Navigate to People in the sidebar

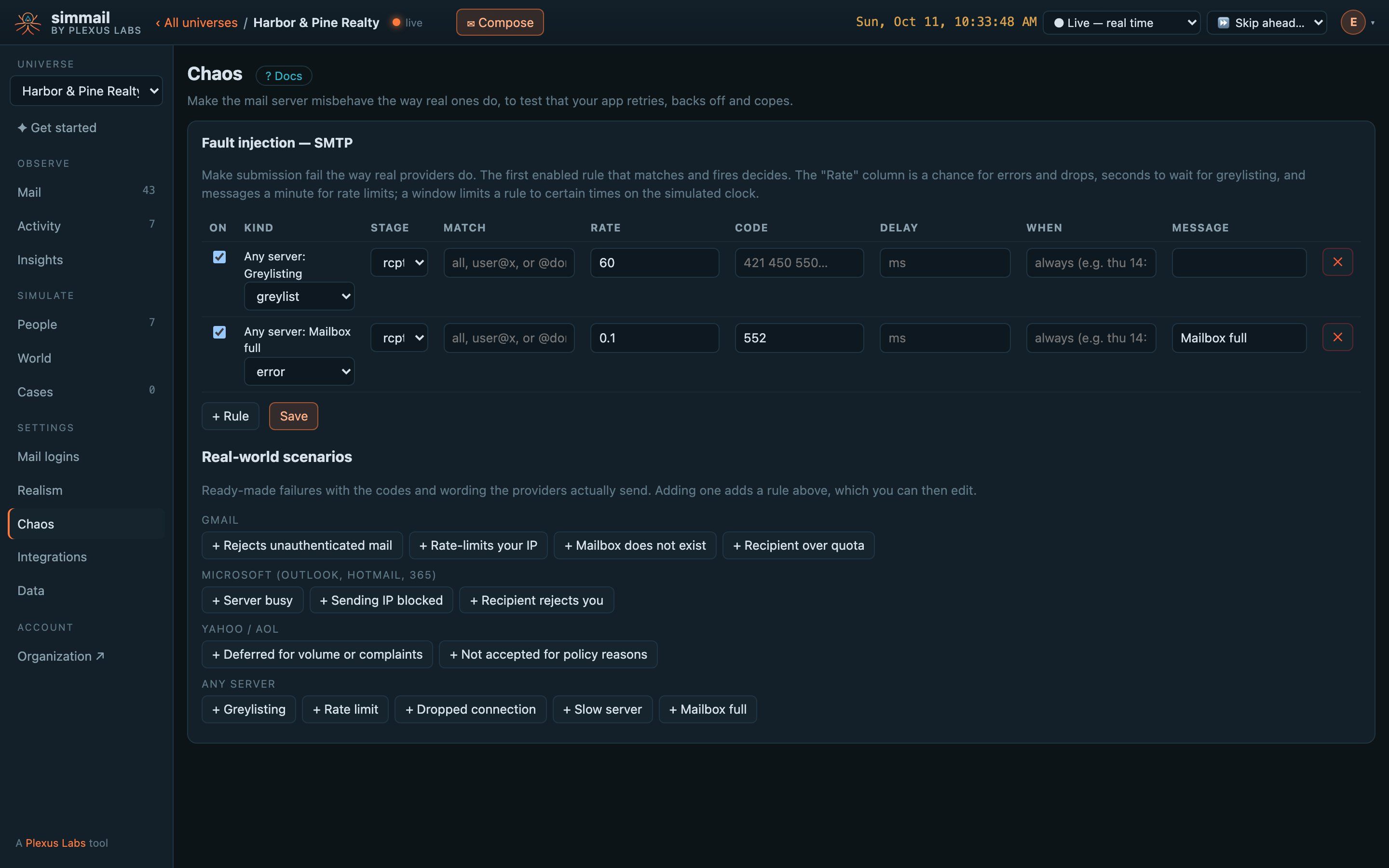(x=86, y=325)
